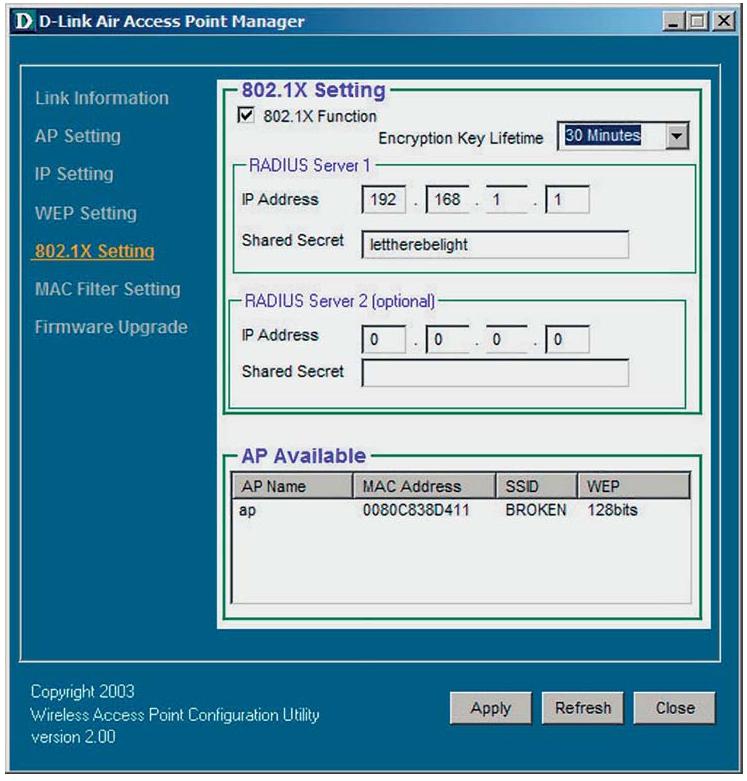Click the Refresh button

[583, 708]
